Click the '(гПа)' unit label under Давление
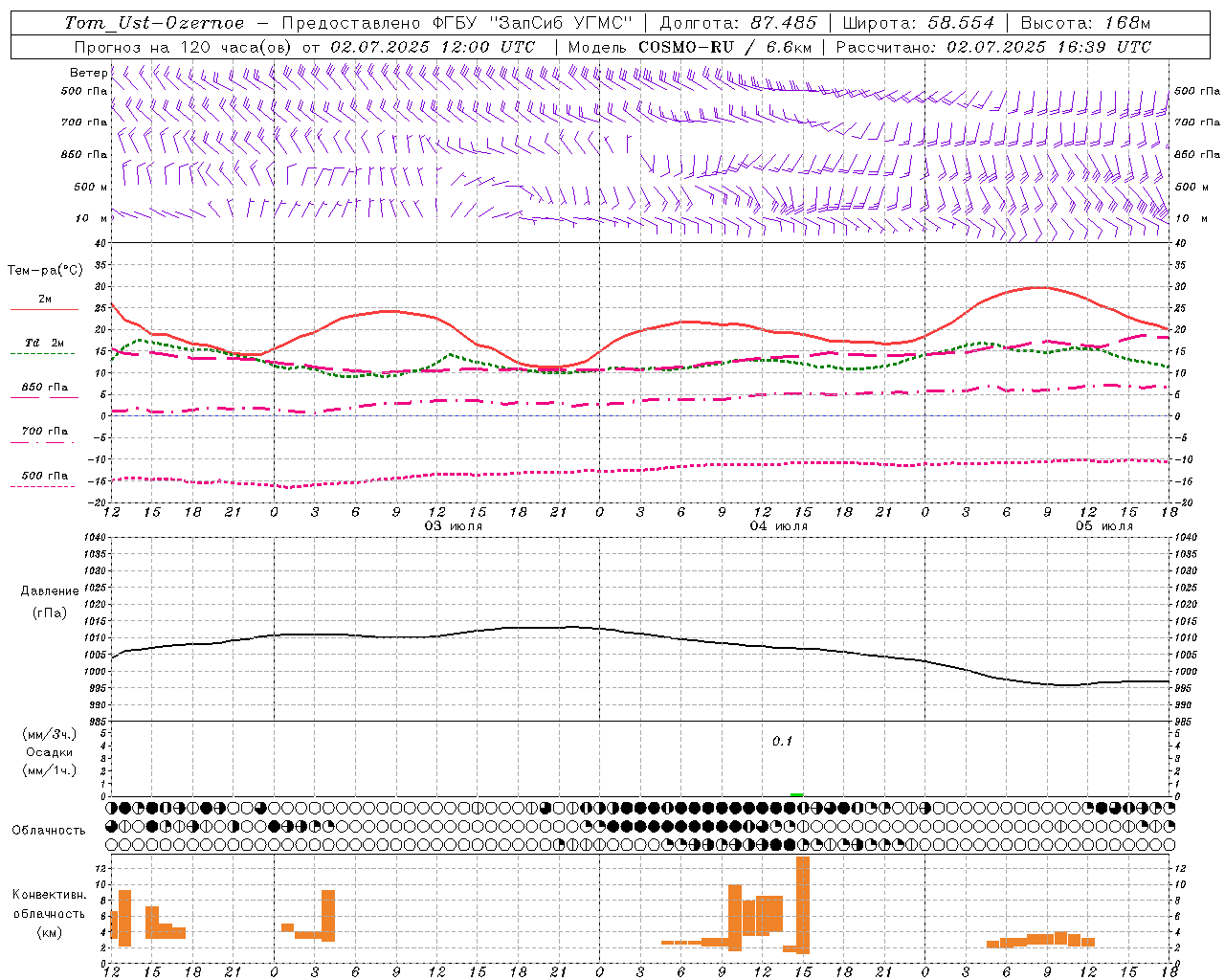 49,612
